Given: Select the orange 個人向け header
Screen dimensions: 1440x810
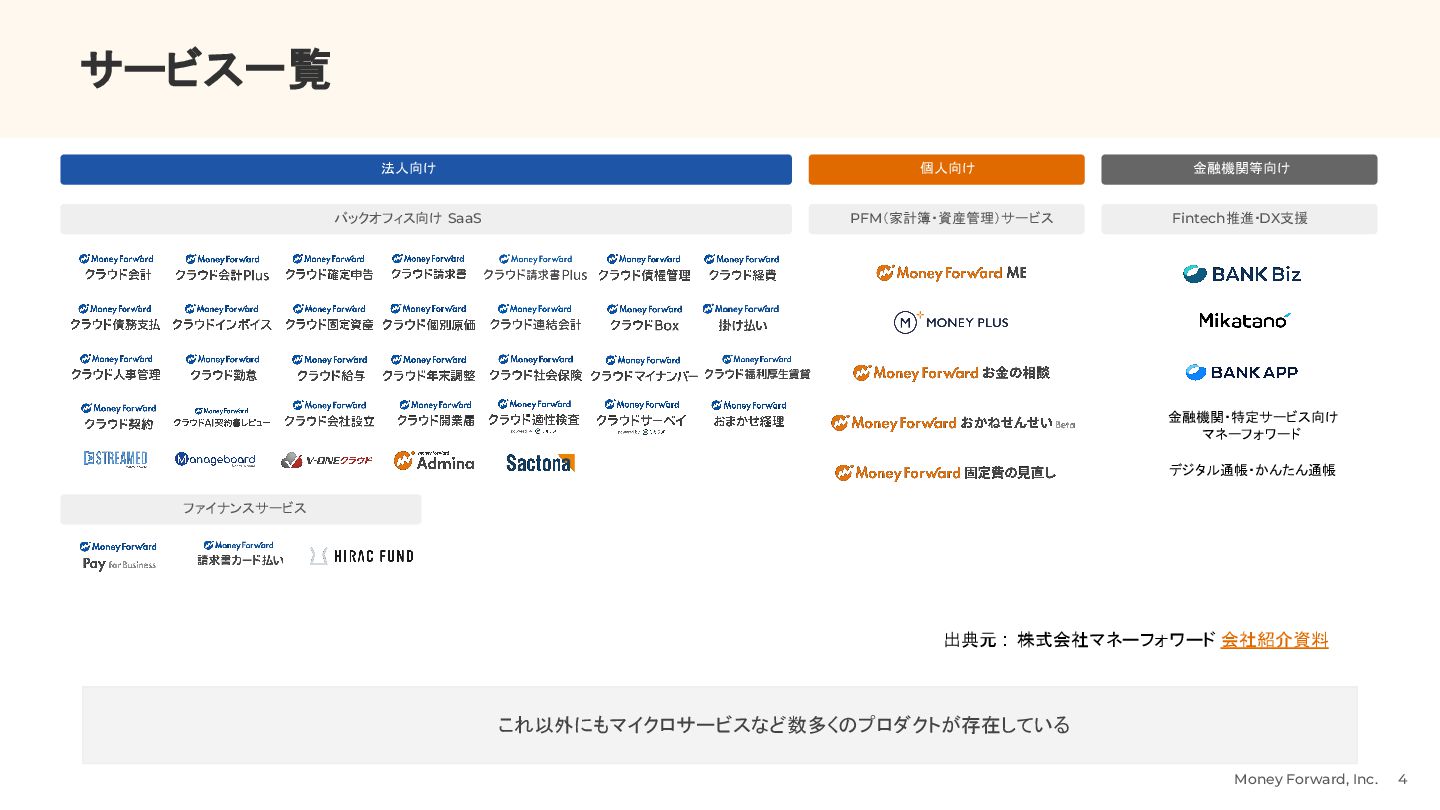Looking at the screenshot, I should [946, 169].
